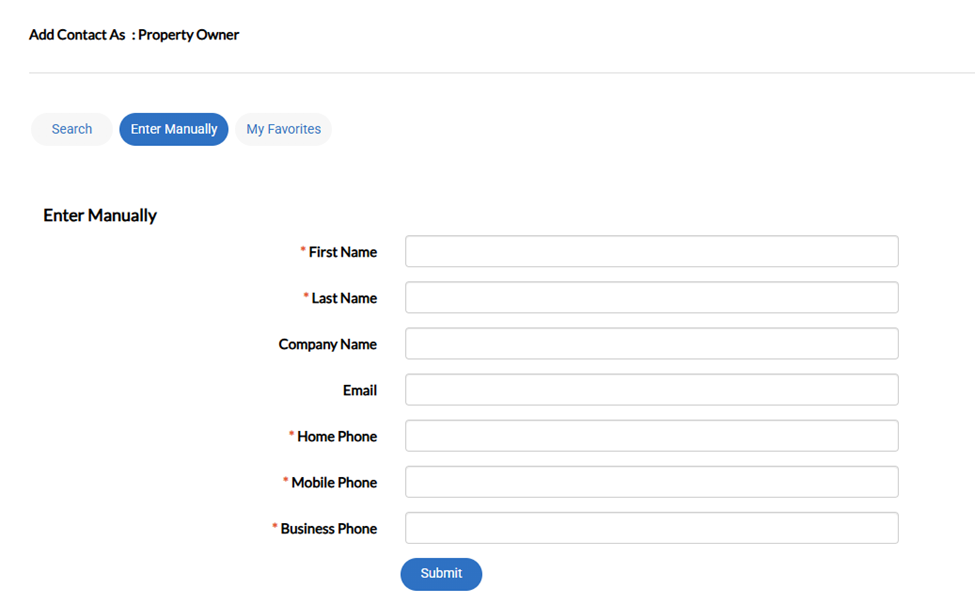
Task: Click the Mobile Phone input field
Action: (x=651, y=482)
